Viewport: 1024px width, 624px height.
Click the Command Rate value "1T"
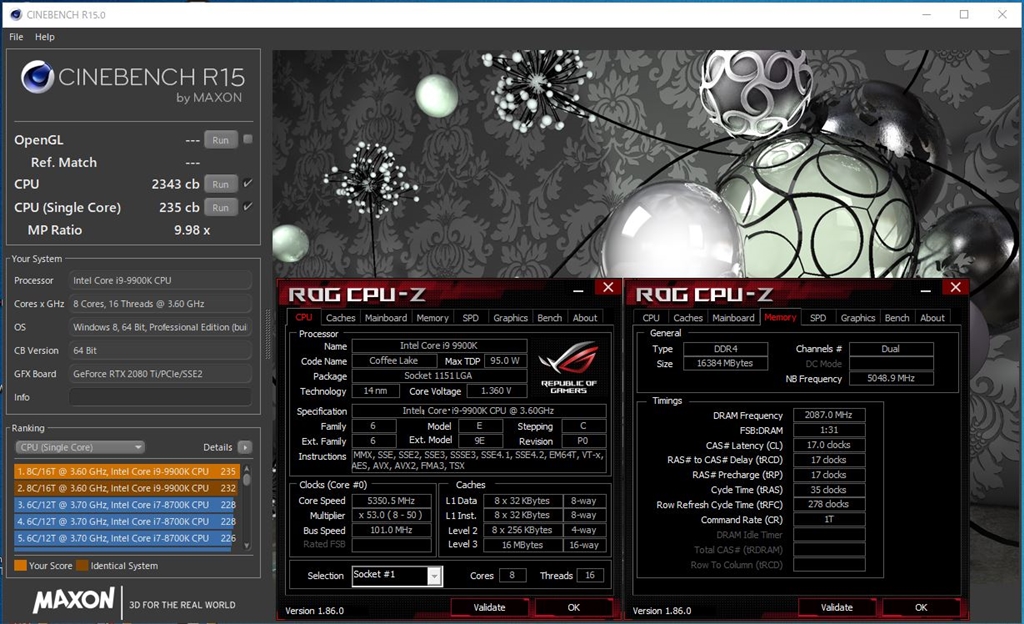[829, 520]
